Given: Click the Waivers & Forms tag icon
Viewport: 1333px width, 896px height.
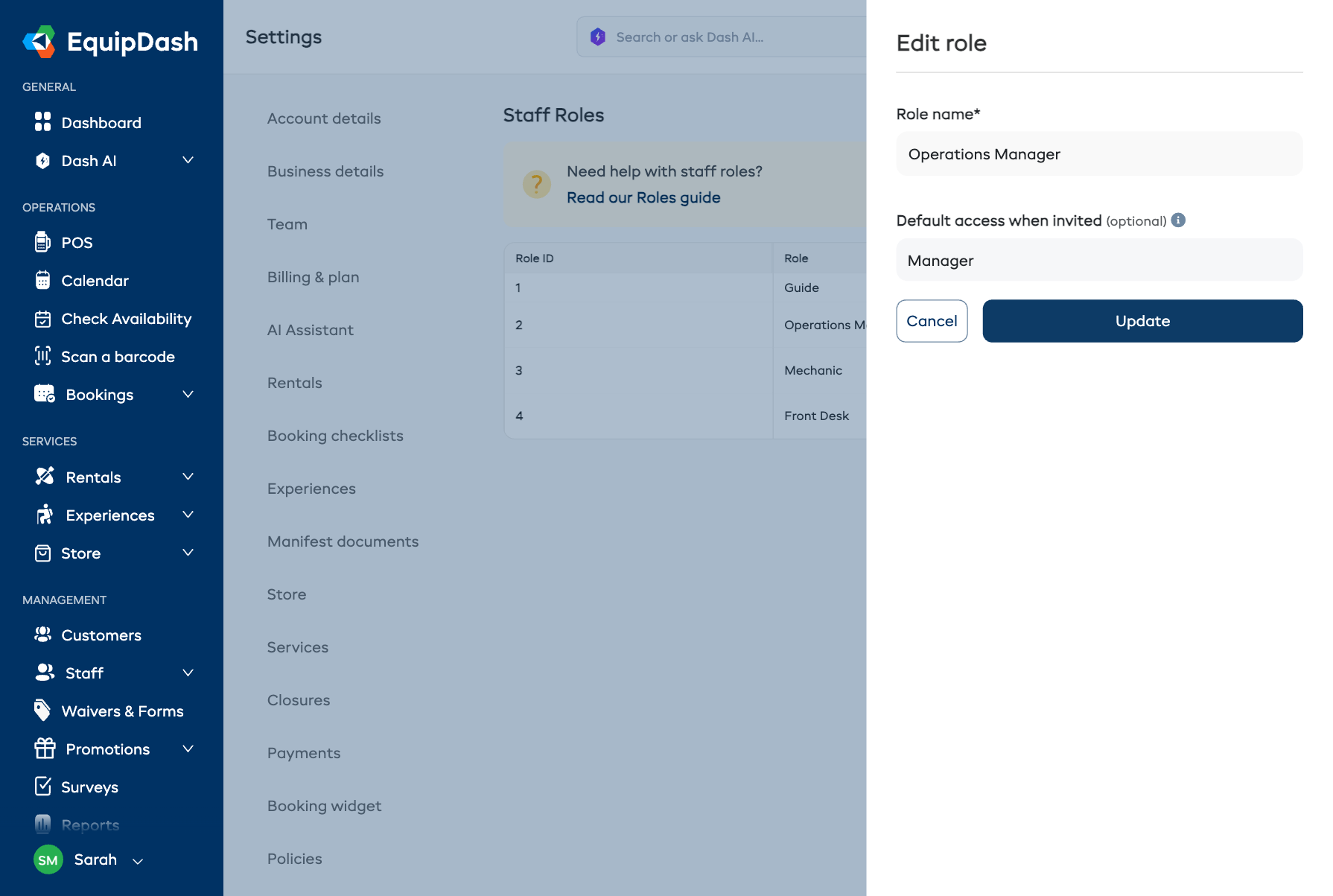Looking at the screenshot, I should (43, 711).
